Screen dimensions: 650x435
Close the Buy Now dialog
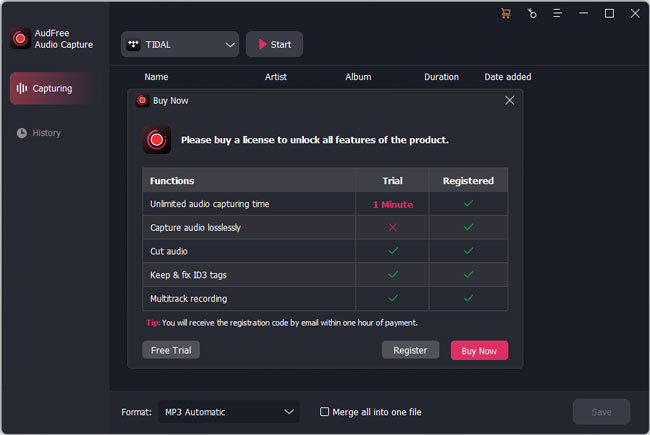(x=509, y=100)
